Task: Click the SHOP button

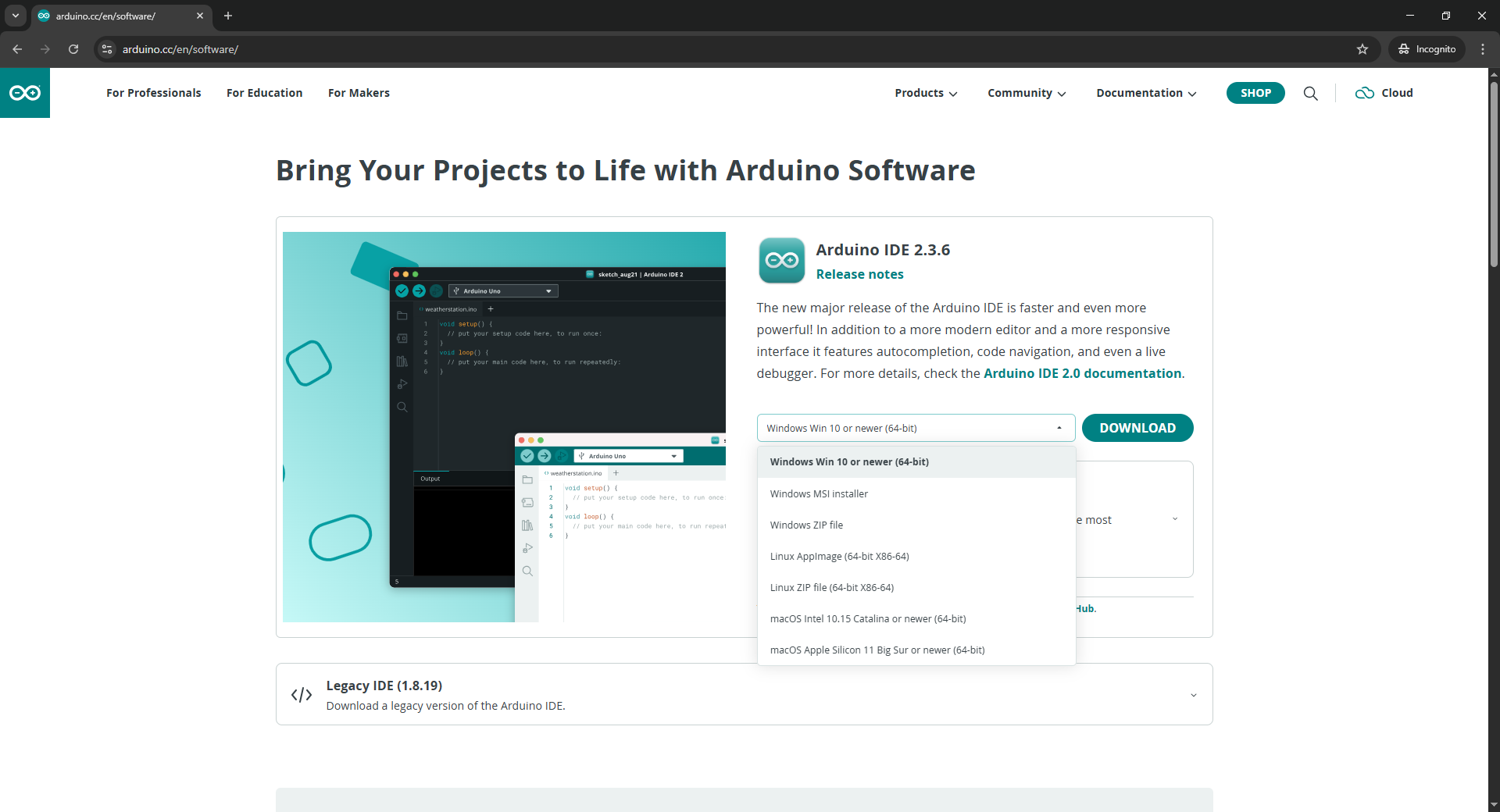Action: (x=1255, y=93)
